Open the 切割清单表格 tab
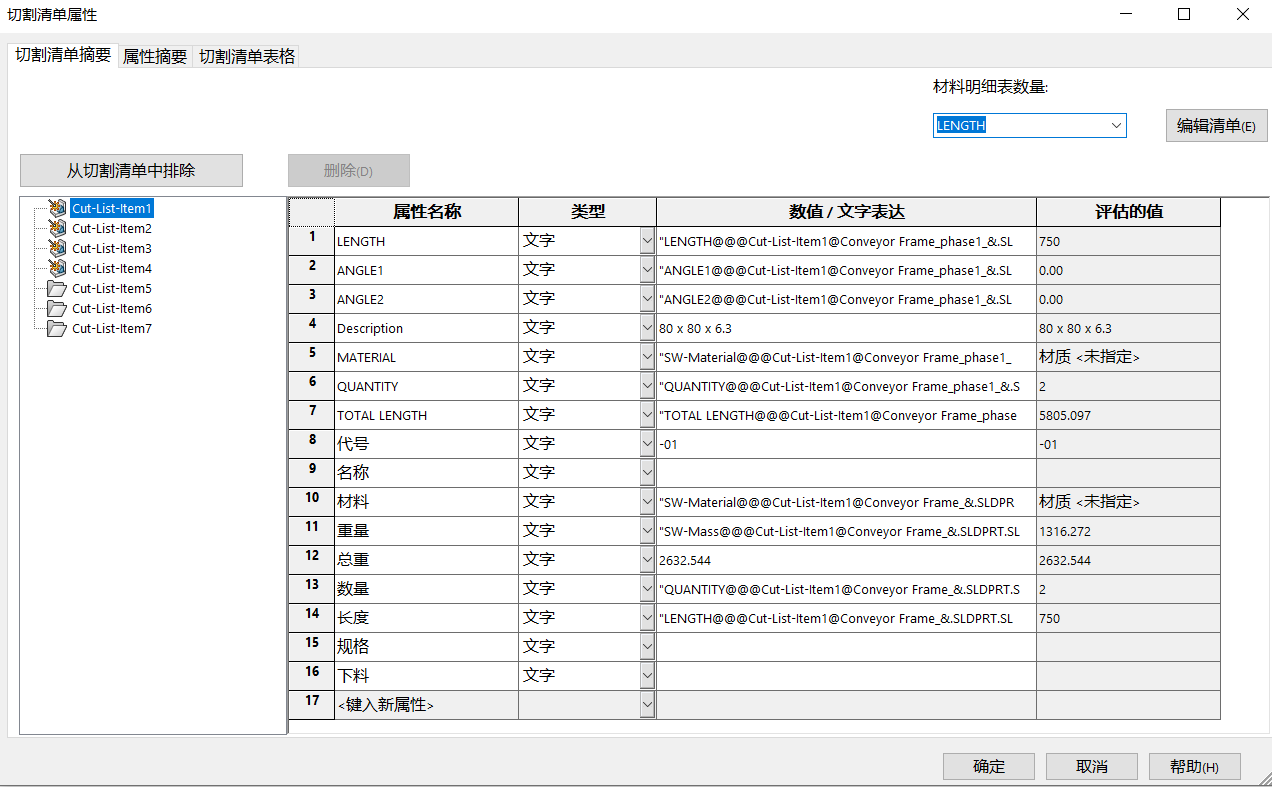The width and height of the screenshot is (1272, 787). coord(247,57)
